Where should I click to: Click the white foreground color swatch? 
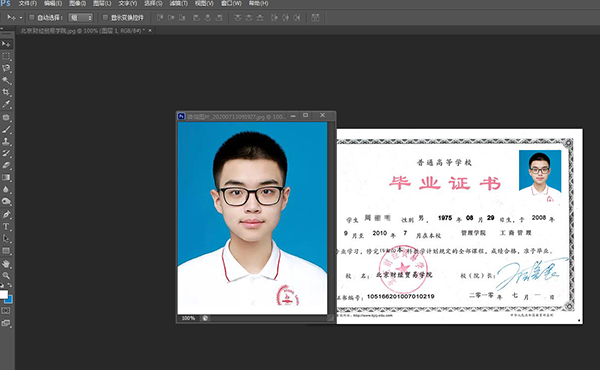3,294
